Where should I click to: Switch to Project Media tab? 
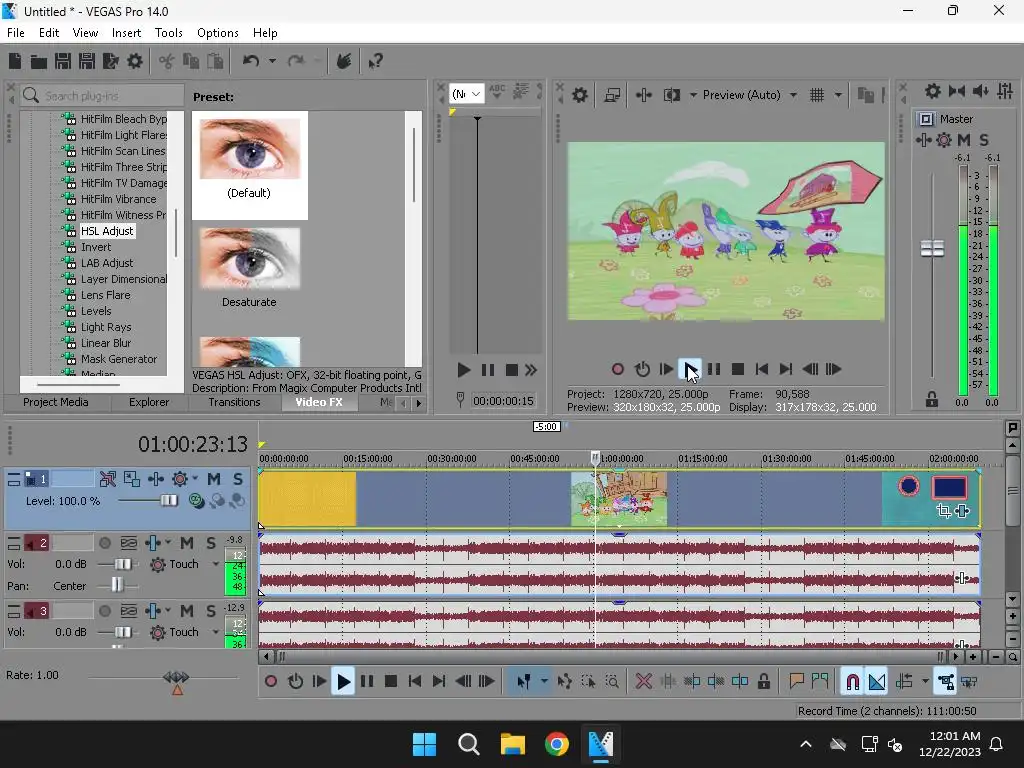point(56,402)
